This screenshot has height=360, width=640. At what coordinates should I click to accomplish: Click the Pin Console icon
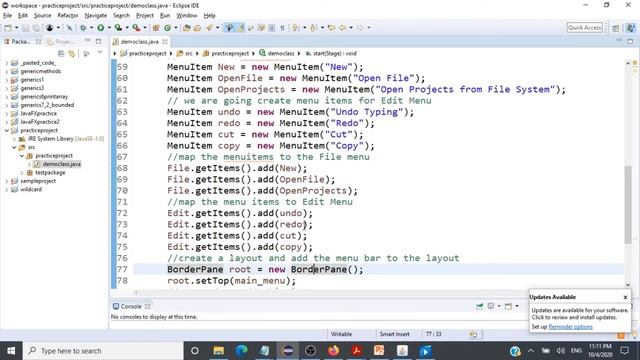coord(480,306)
